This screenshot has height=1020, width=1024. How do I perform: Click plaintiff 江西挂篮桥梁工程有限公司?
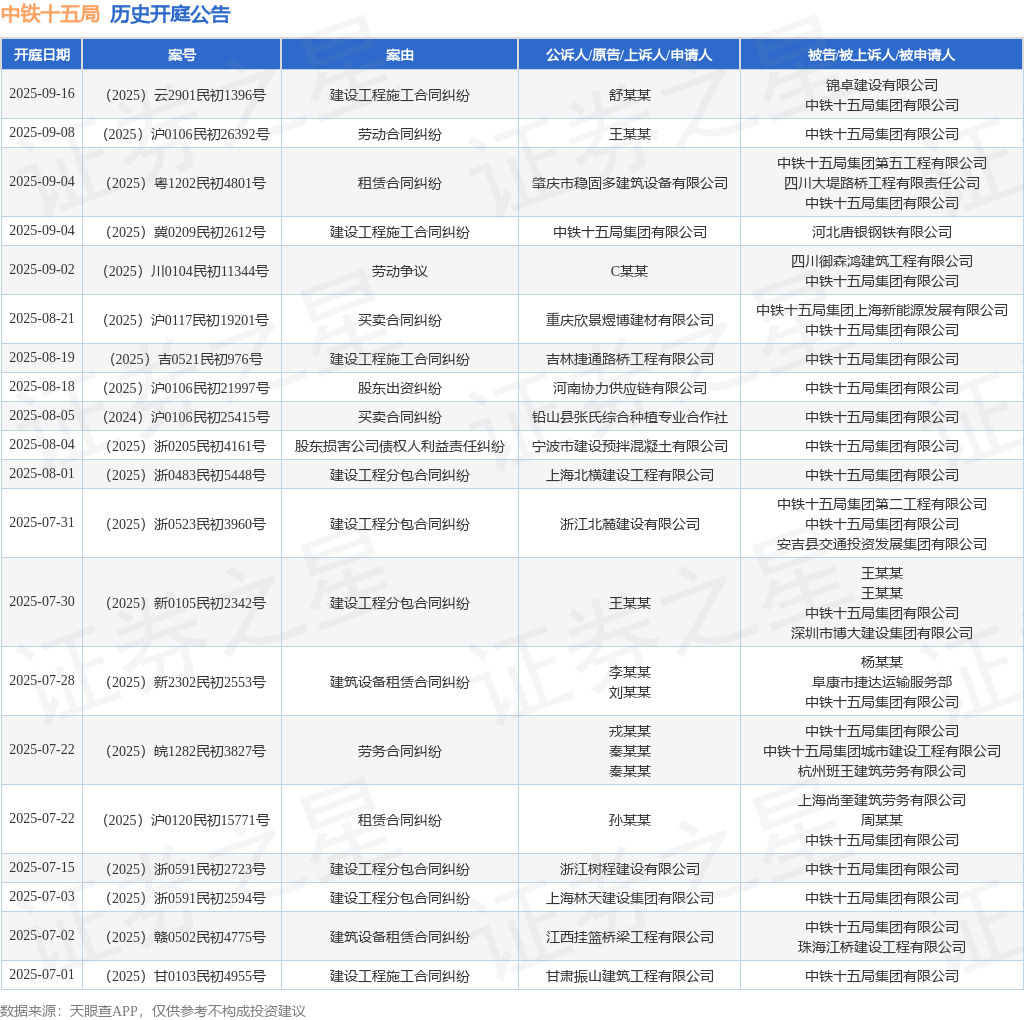(x=630, y=938)
